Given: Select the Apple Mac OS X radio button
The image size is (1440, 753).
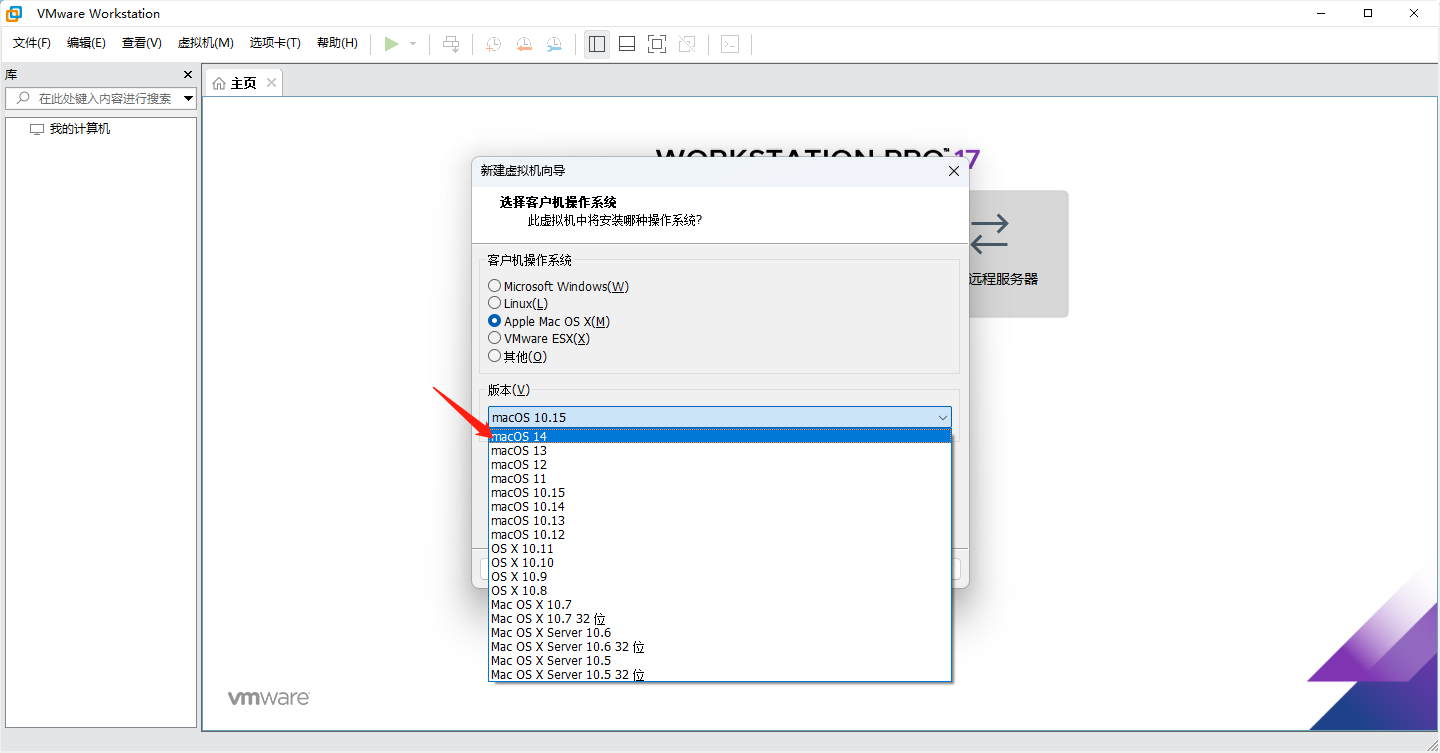Looking at the screenshot, I should (494, 321).
